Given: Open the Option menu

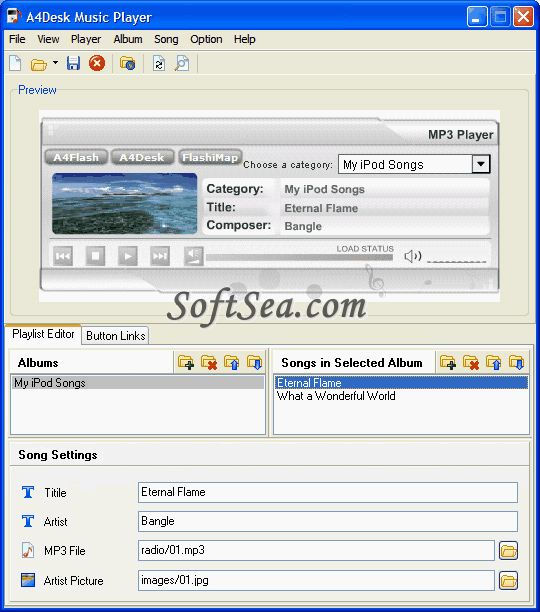Looking at the screenshot, I should (206, 39).
